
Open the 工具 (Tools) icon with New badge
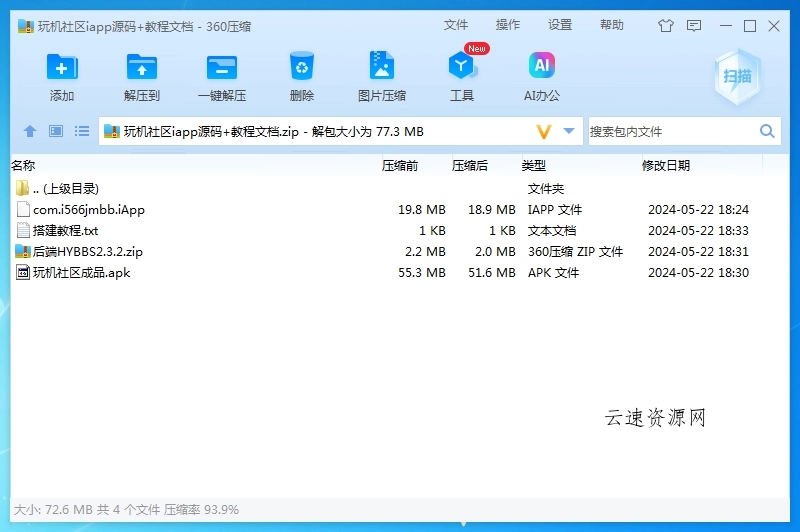coord(462,65)
